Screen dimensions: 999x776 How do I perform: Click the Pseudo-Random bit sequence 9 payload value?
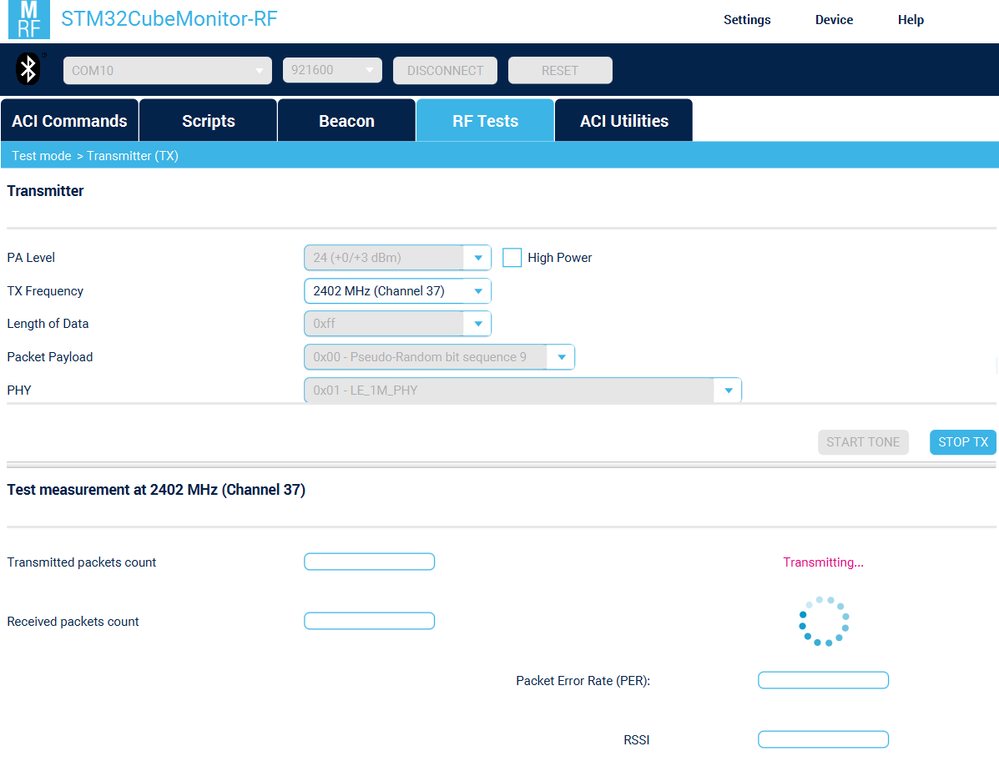click(x=419, y=357)
